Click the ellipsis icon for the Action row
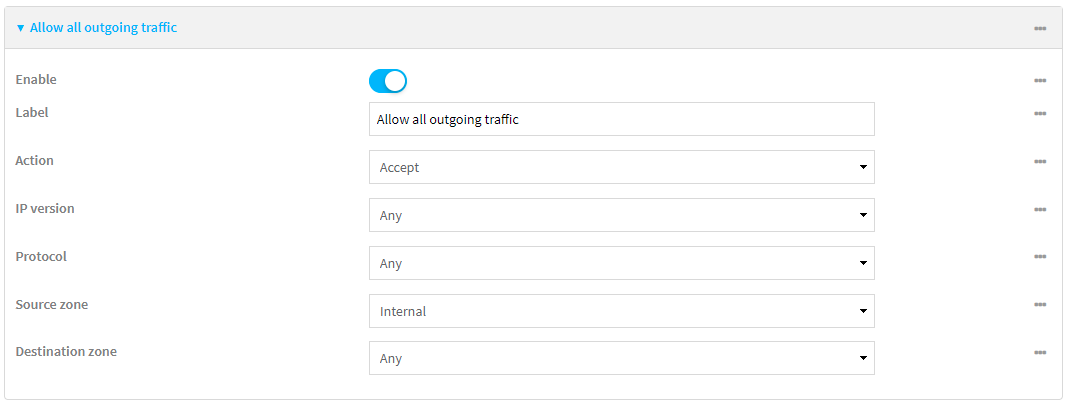The height and width of the screenshot is (402, 1067). 1040,161
